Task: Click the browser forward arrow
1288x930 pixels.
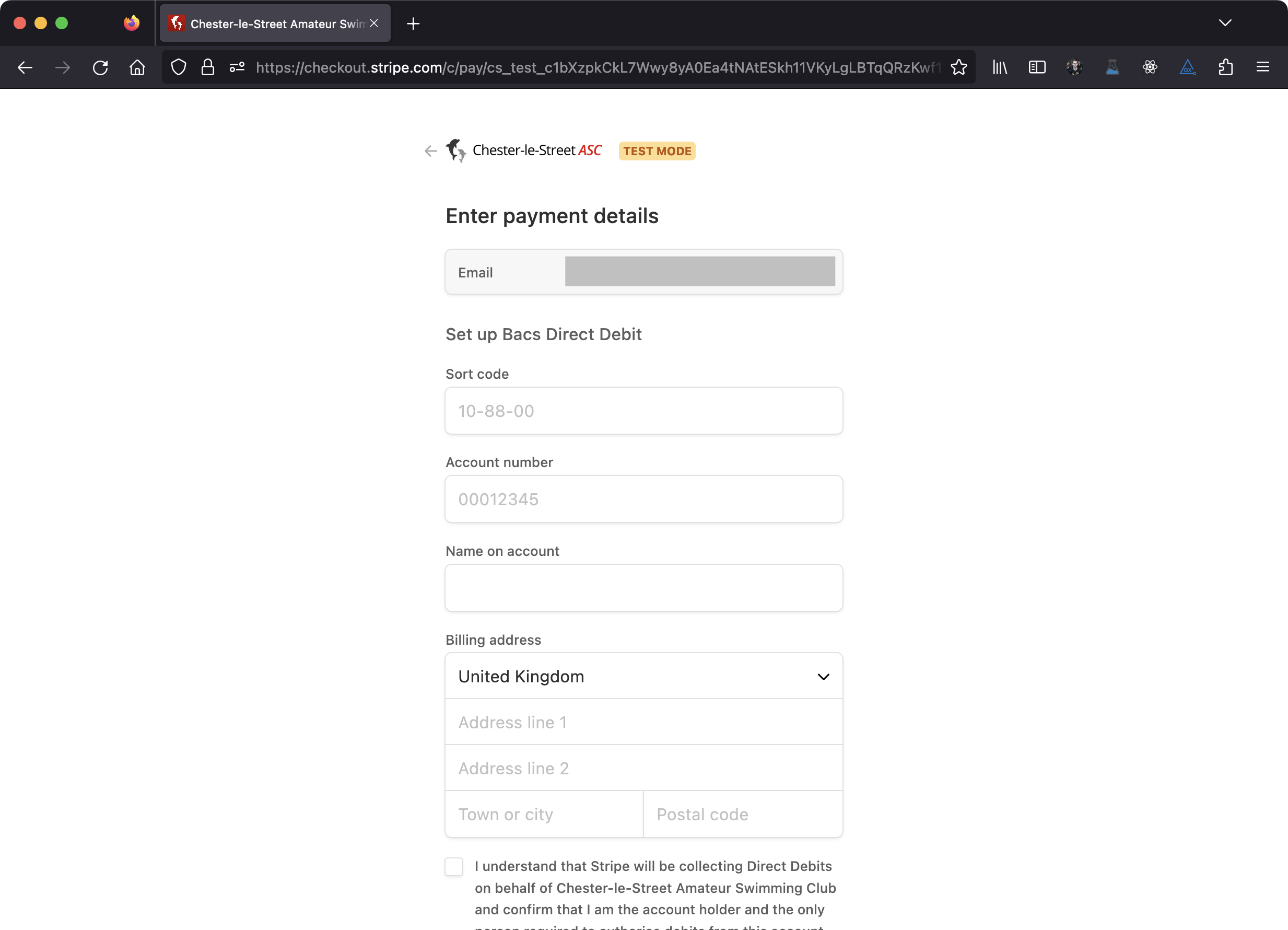Action: click(63, 67)
